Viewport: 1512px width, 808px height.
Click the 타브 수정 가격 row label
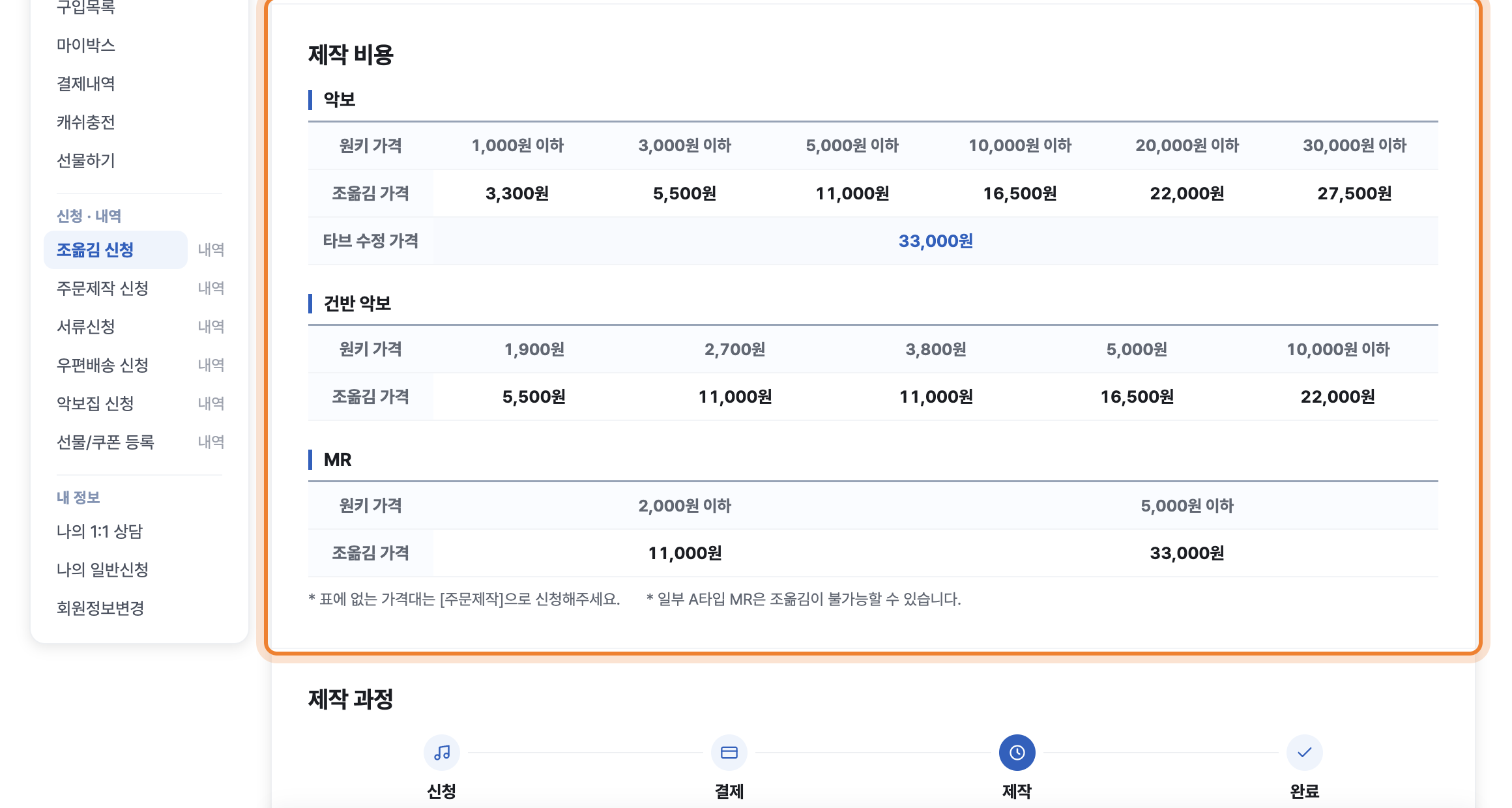[371, 241]
